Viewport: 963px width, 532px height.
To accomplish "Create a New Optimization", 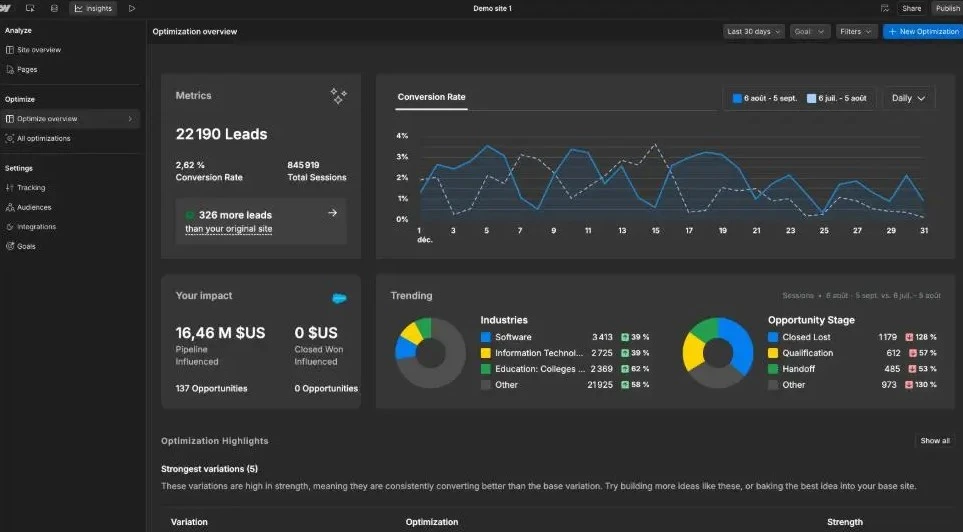I will (x=923, y=31).
